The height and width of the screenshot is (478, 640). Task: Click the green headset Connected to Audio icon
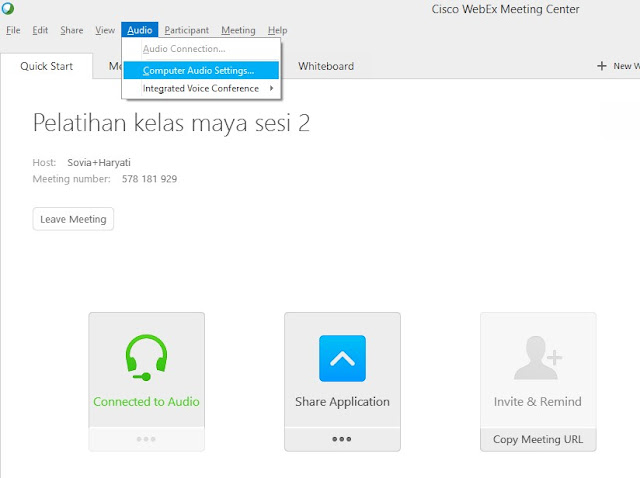tap(146, 358)
